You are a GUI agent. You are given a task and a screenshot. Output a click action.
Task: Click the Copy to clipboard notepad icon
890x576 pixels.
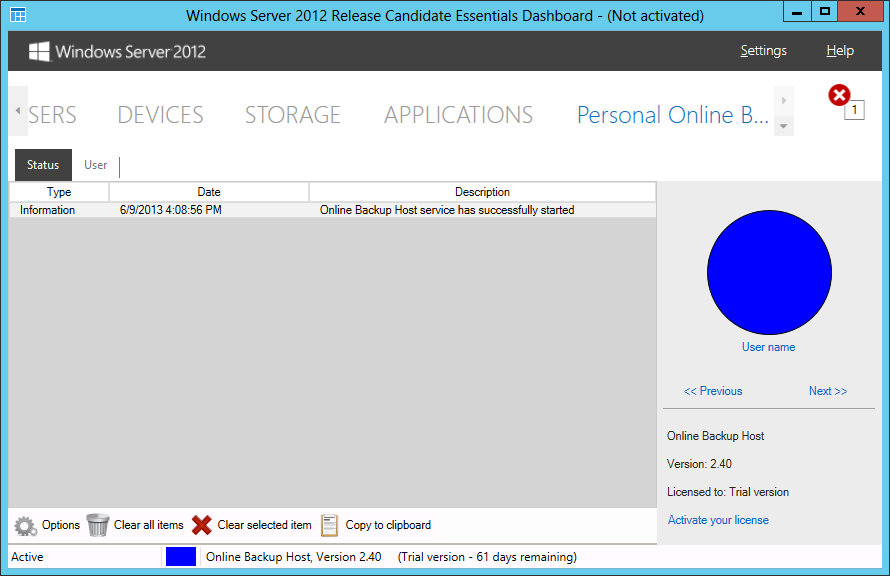(329, 525)
